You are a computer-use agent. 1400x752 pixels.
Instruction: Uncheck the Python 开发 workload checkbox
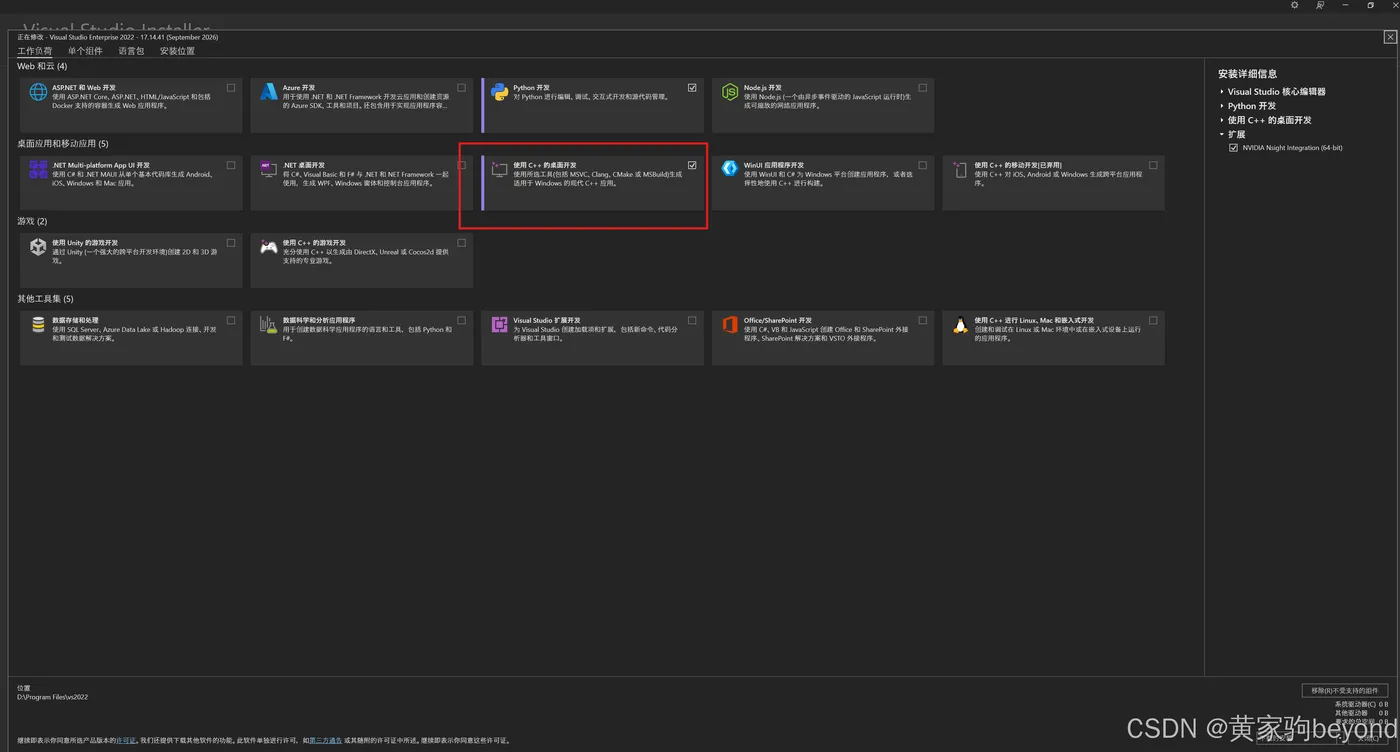(692, 88)
